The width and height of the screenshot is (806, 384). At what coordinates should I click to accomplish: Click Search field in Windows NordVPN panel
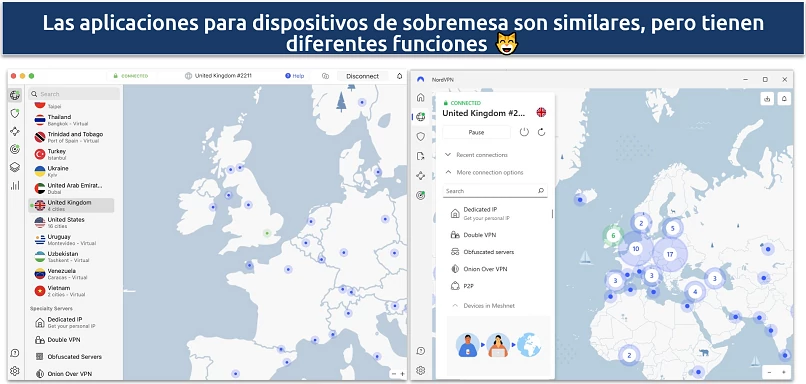point(495,191)
